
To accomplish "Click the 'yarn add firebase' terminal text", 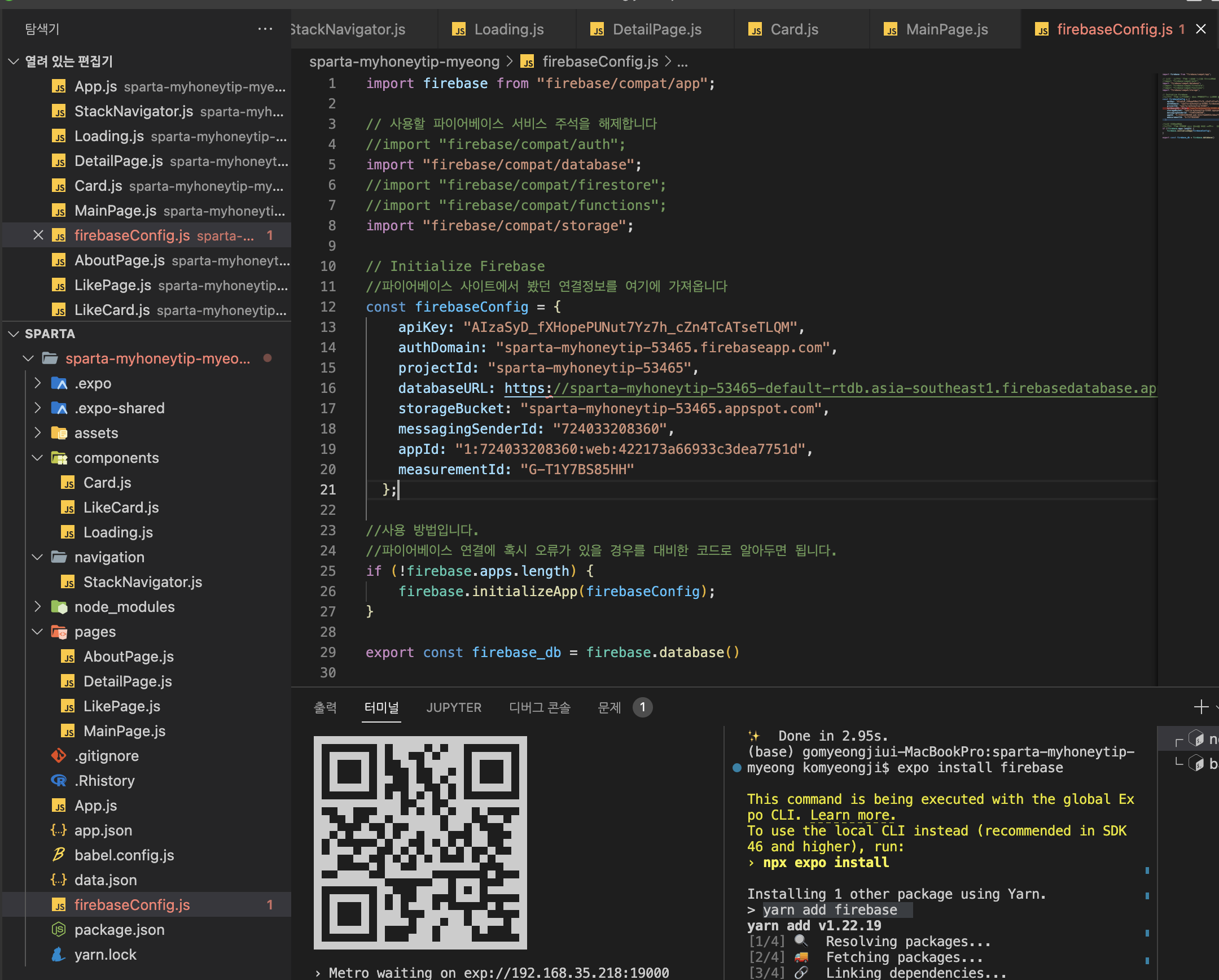I will coord(830,910).
